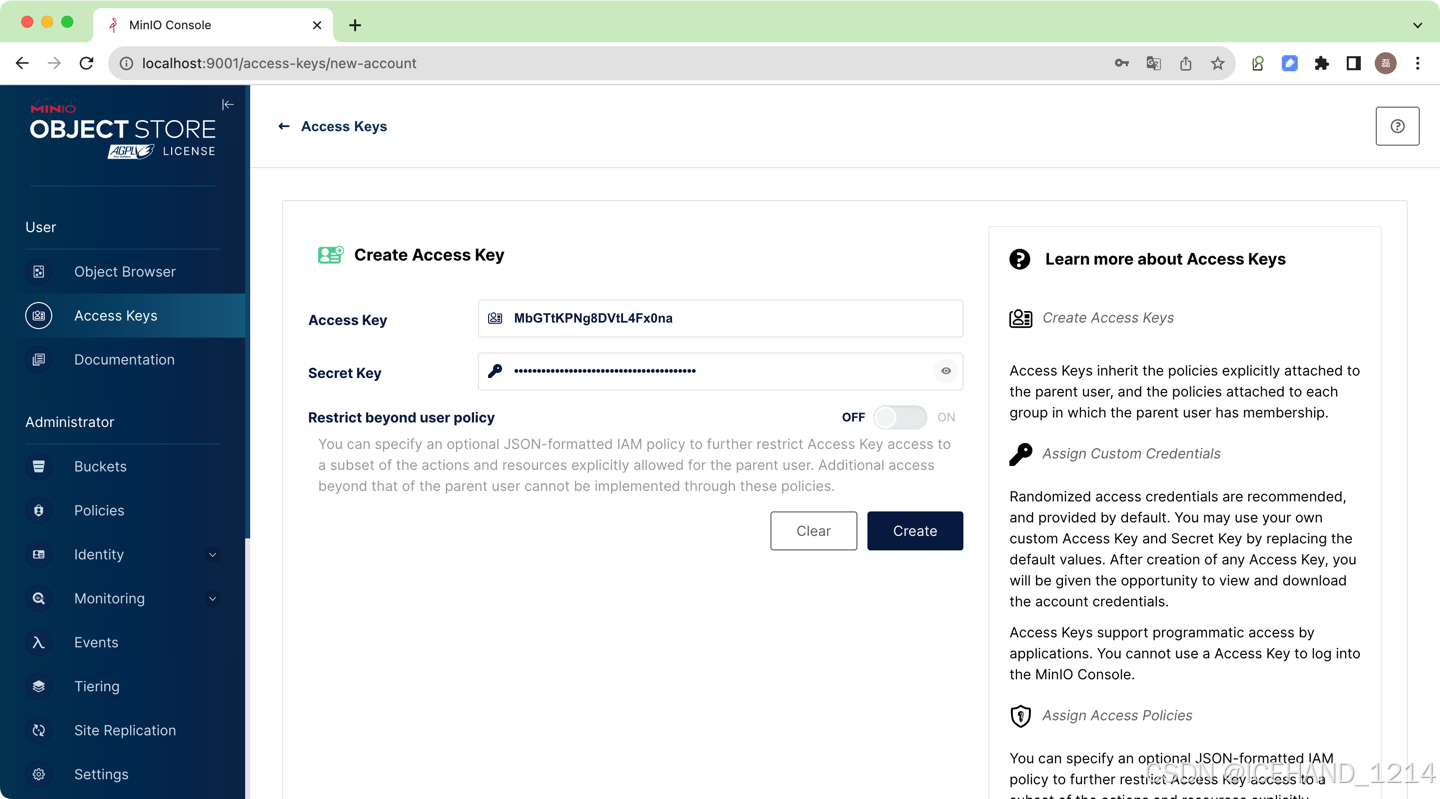Click the Learn more question mark icon

pyautogui.click(x=1020, y=259)
